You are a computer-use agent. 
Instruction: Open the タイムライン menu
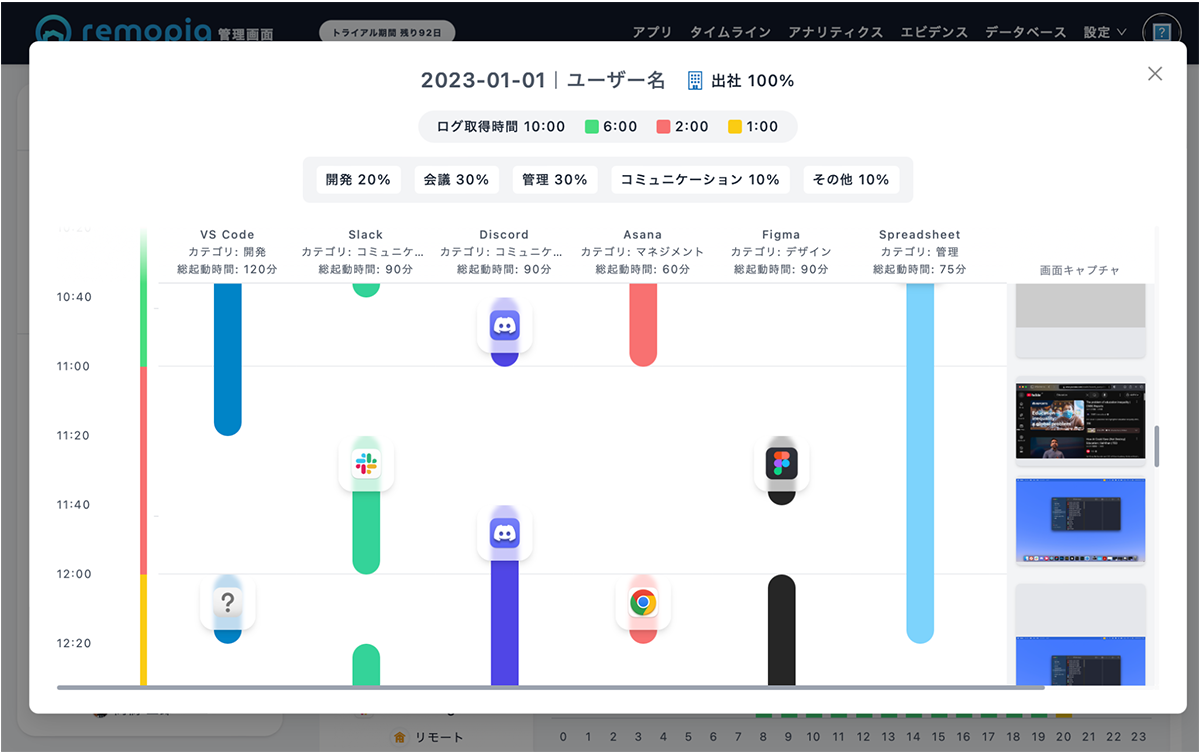coord(730,32)
